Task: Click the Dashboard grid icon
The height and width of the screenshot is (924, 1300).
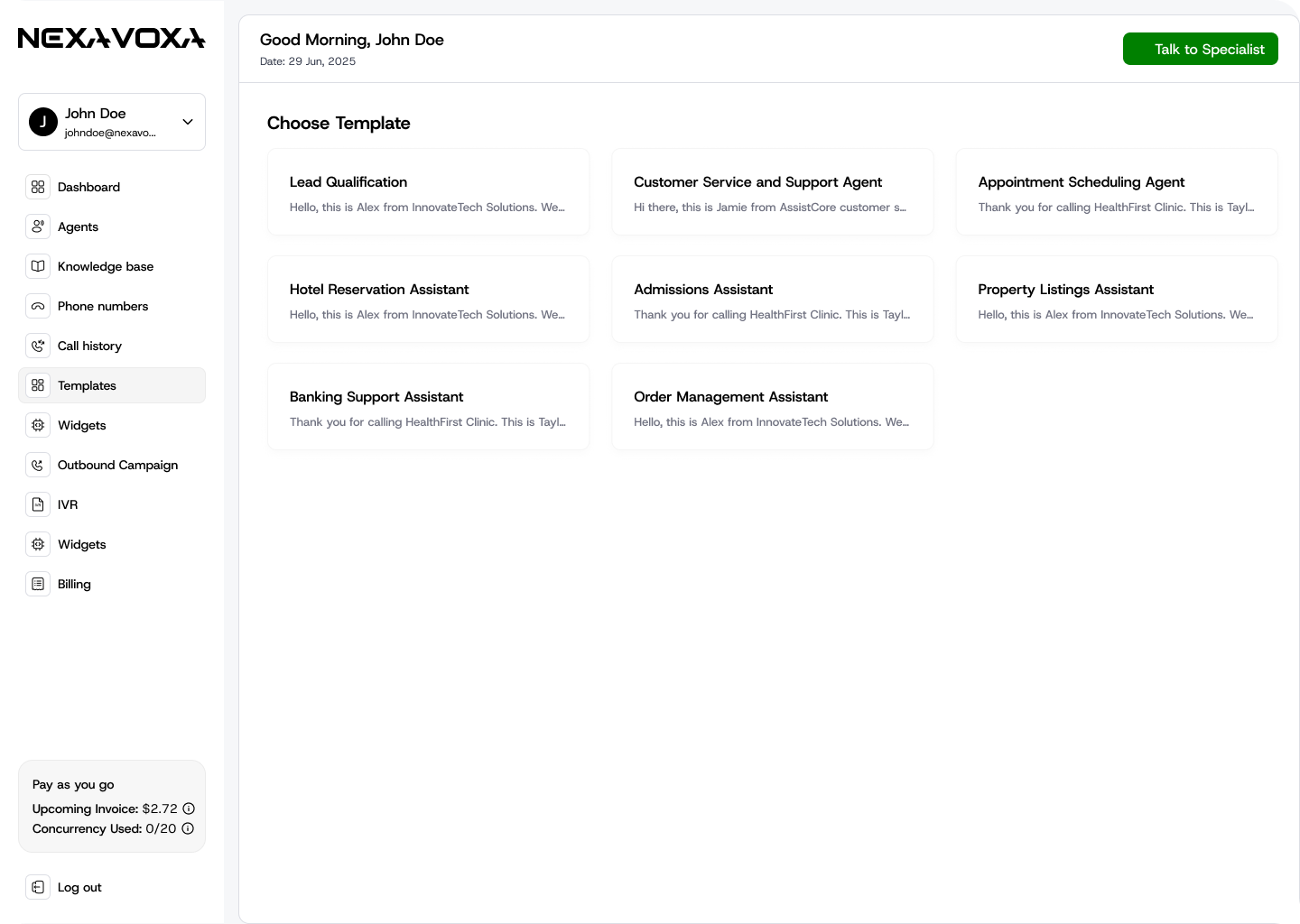Action: (x=38, y=187)
